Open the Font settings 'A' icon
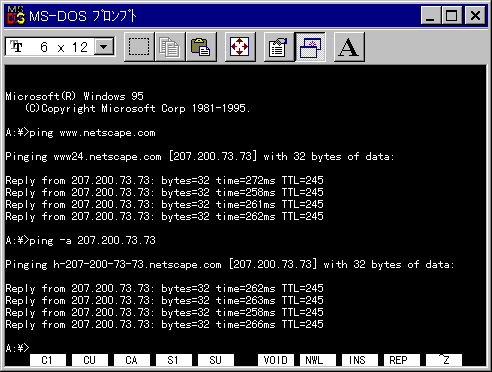The image size is (492, 372). 349,47
